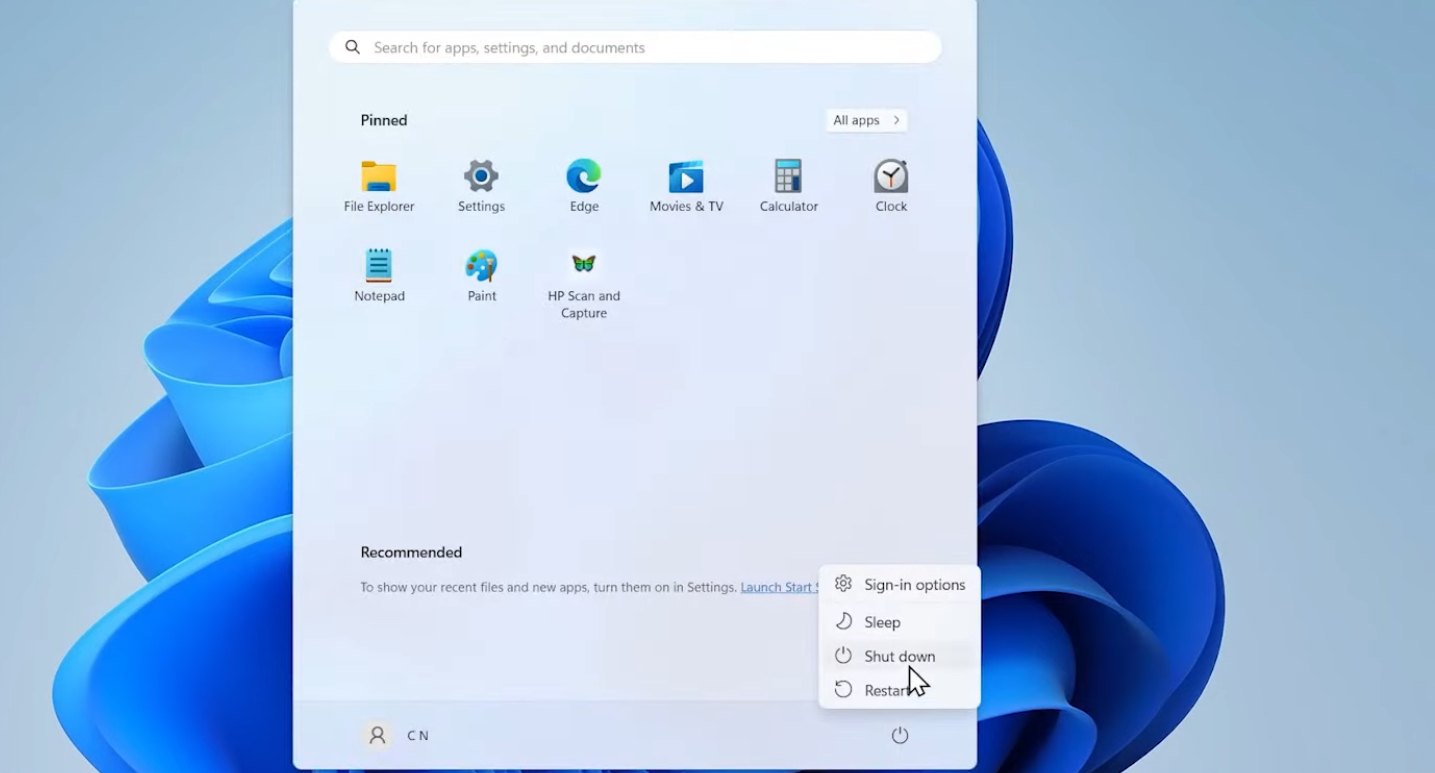Screen dimensions: 1435x773
Task: Open the C N user account
Action: tap(397, 735)
